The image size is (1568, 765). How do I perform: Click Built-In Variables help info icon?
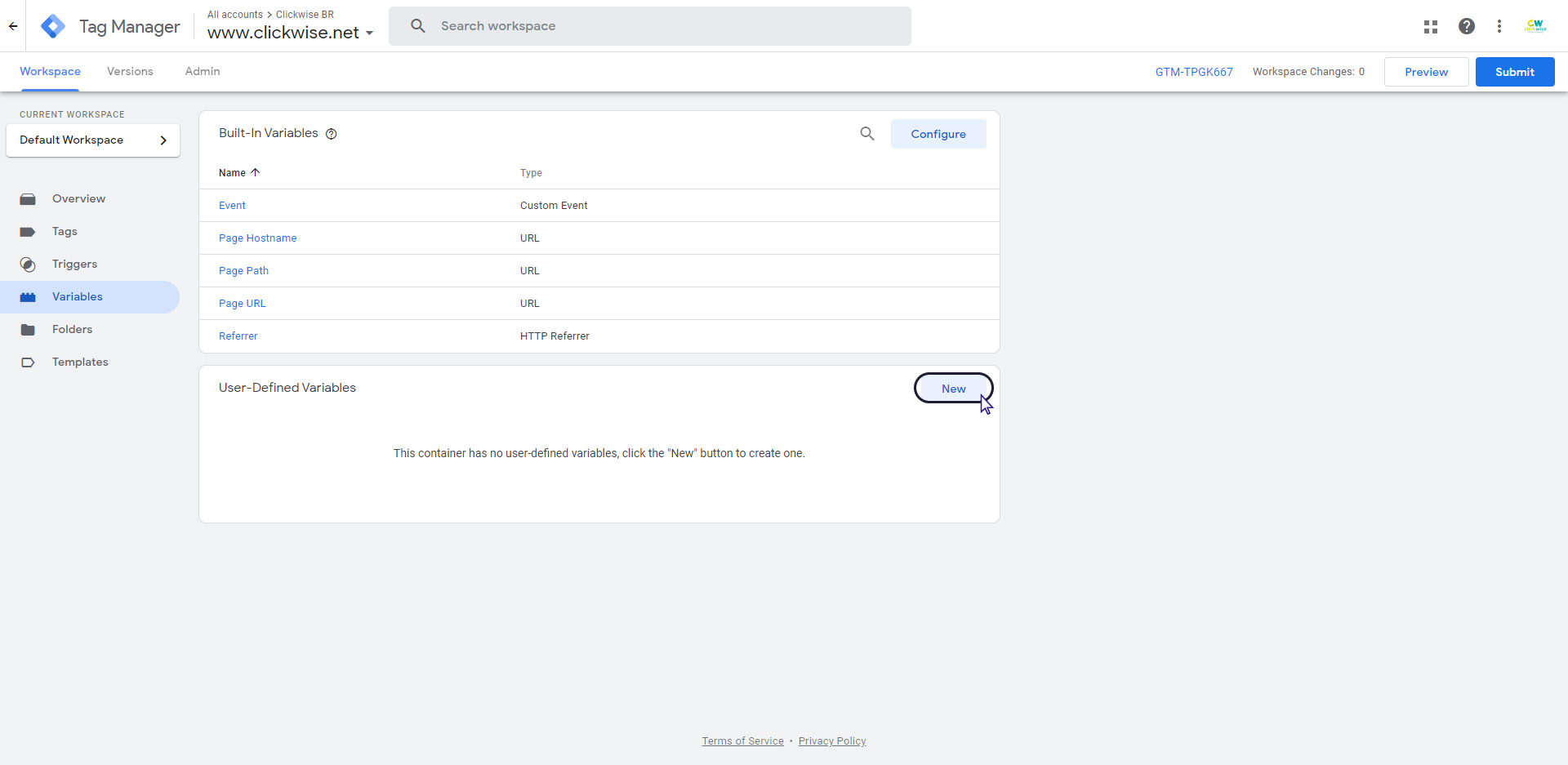(332, 134)
